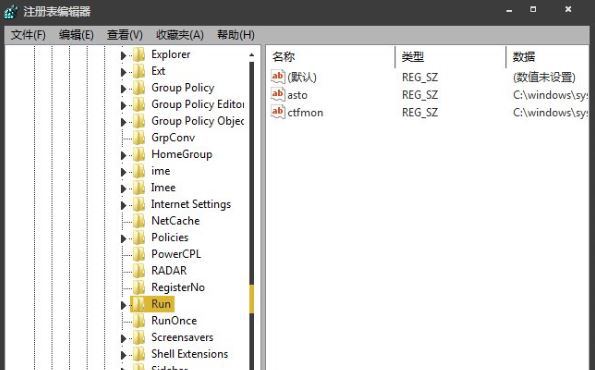The image size is (595, 370).
Task: Select the RADAR key label
Action: click(x=169, y=271)
